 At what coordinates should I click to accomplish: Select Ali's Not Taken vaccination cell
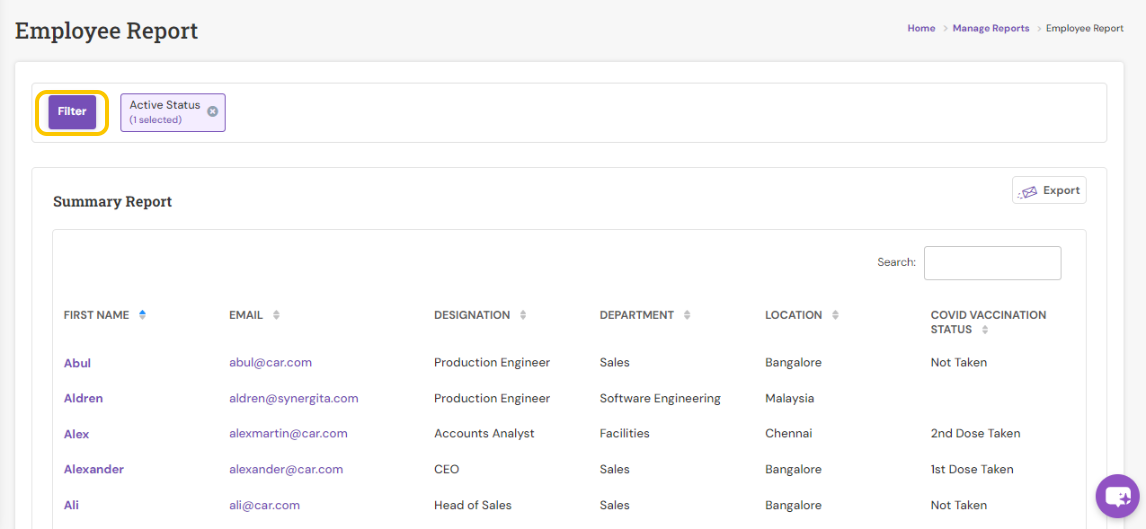pyautogui.click(x=958, y=505)
